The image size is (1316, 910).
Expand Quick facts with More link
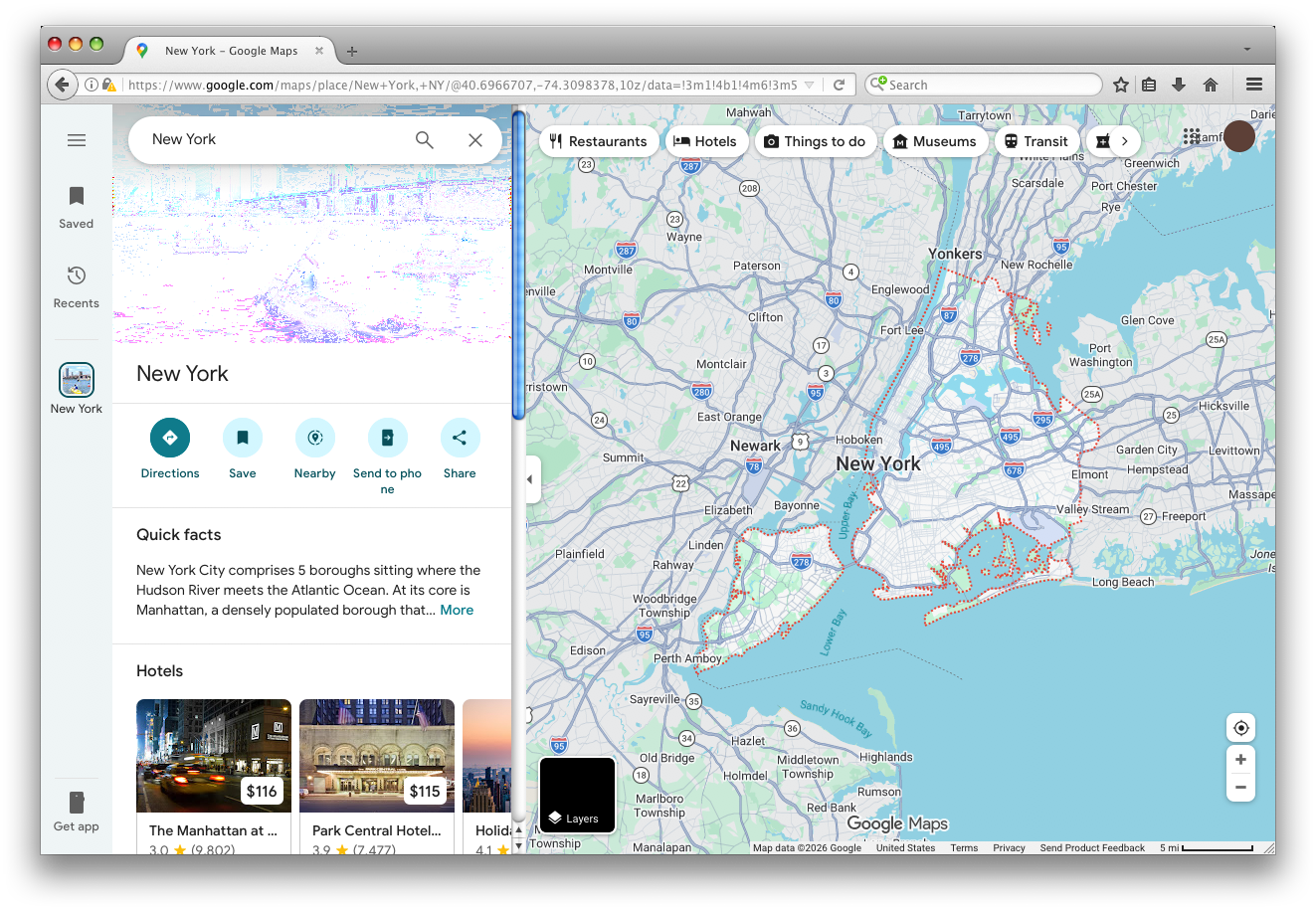457,610
